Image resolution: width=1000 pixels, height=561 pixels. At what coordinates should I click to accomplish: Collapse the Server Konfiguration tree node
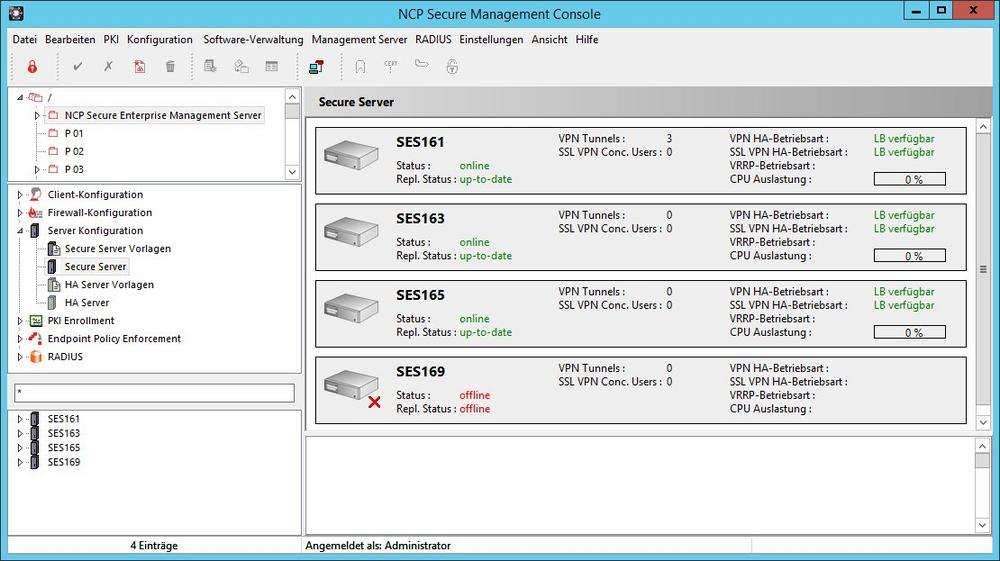tap(20, 231)
